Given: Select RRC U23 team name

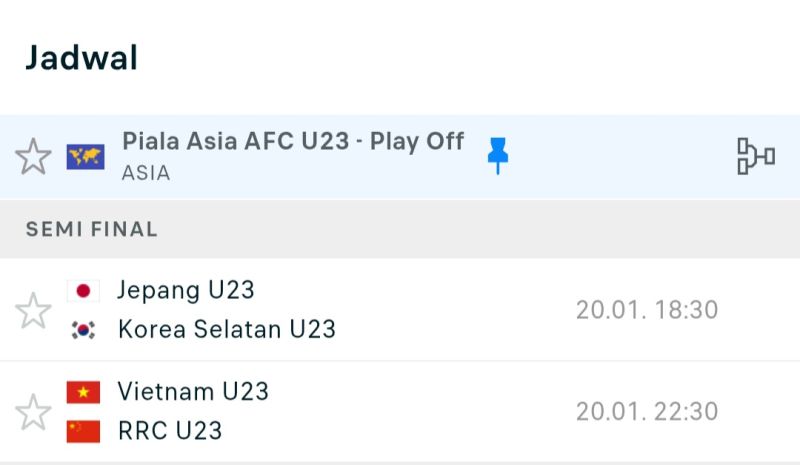Looking at the screenshot, I should click(170, 431).
